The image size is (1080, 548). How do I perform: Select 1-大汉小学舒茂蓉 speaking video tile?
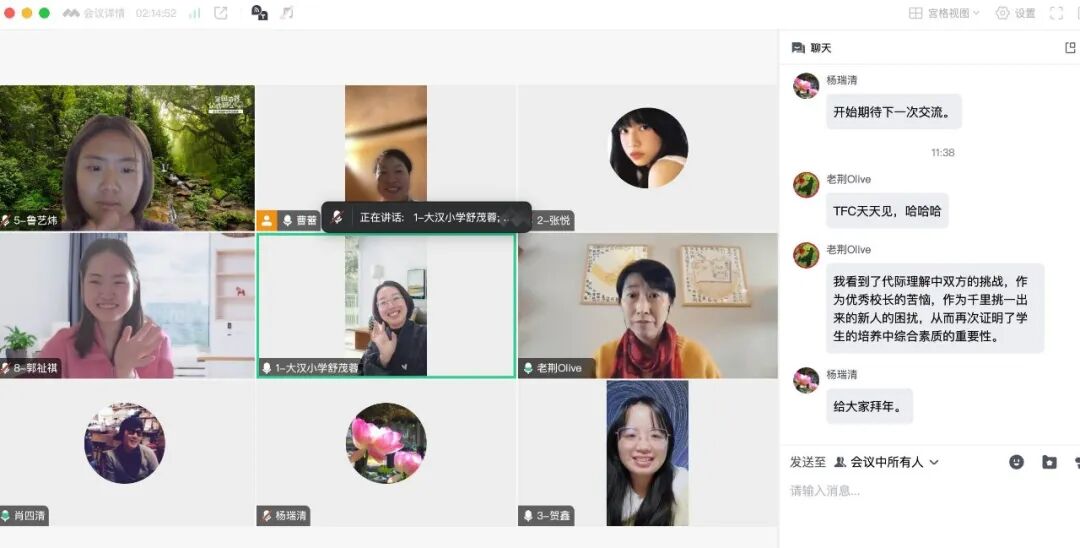(386, 306)
